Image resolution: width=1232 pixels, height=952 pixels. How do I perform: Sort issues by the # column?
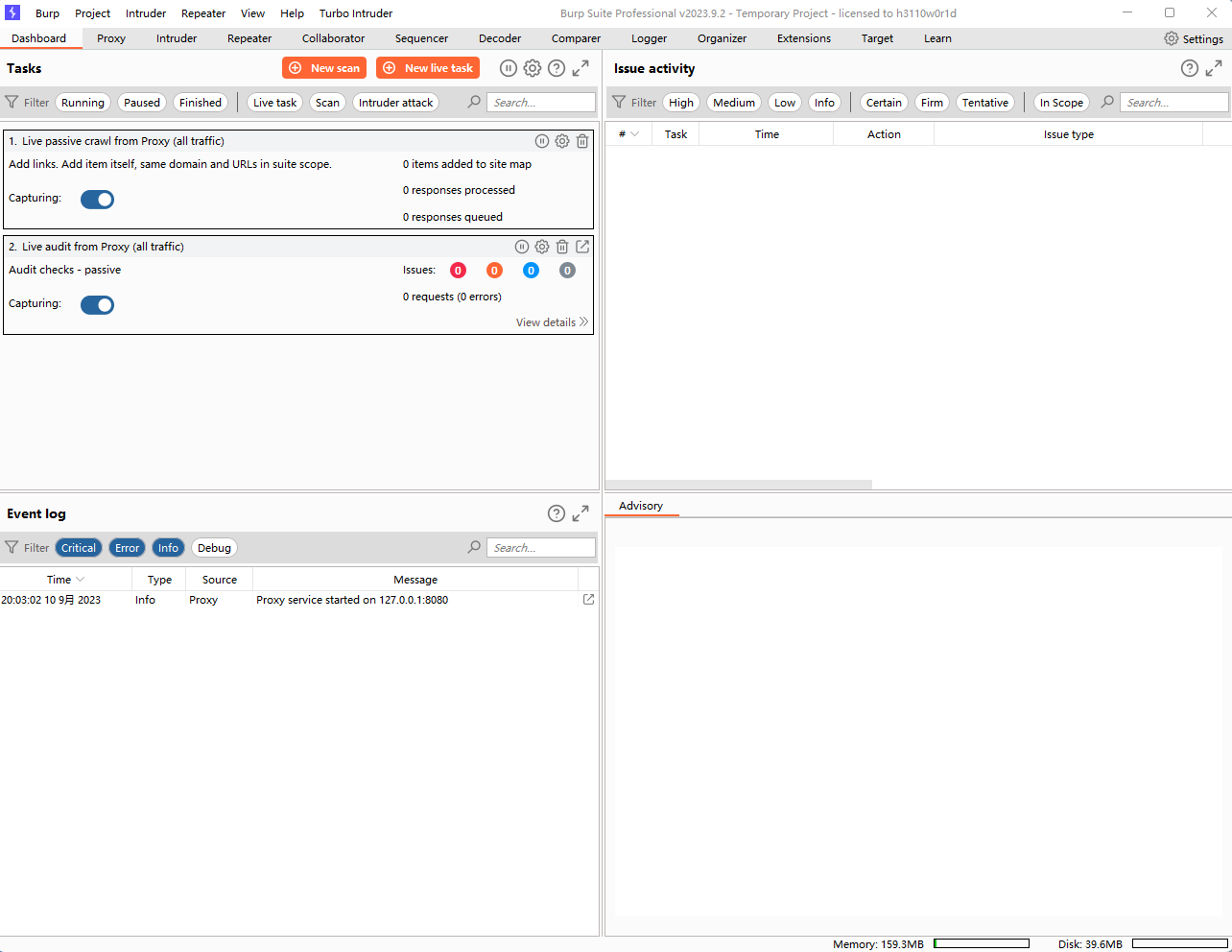tap(628, 134)
